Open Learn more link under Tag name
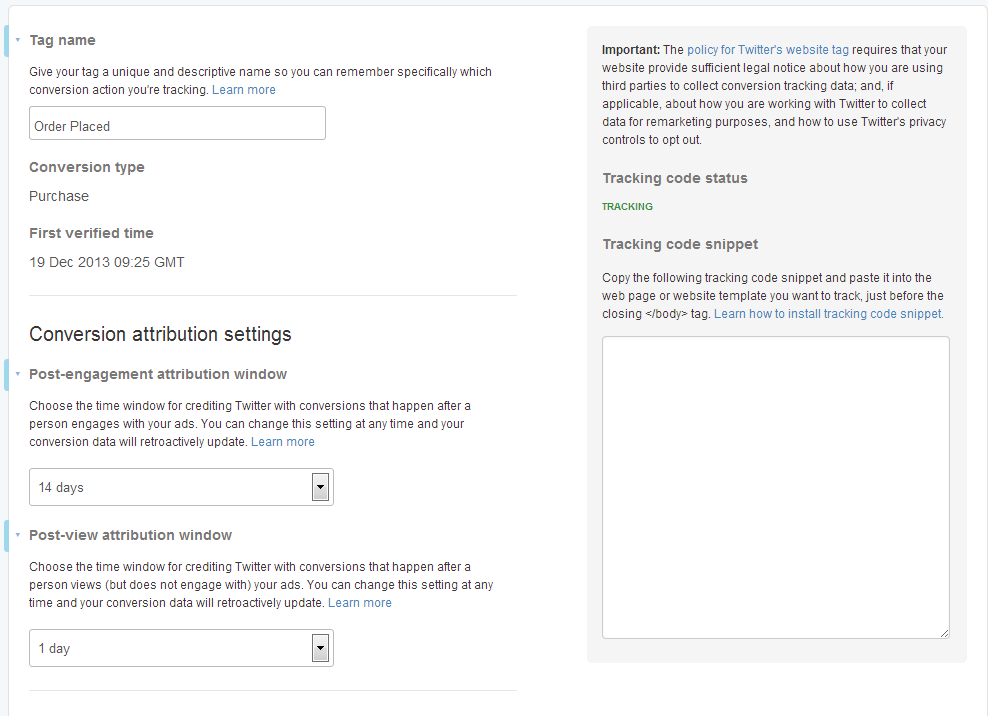This screenshot has height=716, width=988. 244,90
